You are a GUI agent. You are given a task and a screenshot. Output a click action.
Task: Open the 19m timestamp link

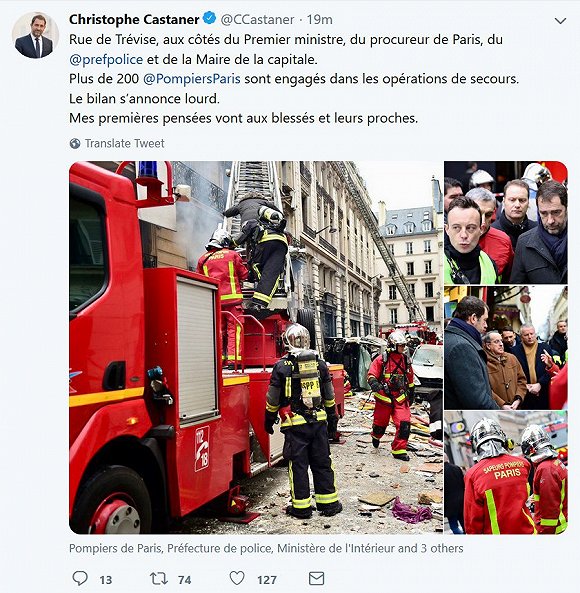point(319,19)
